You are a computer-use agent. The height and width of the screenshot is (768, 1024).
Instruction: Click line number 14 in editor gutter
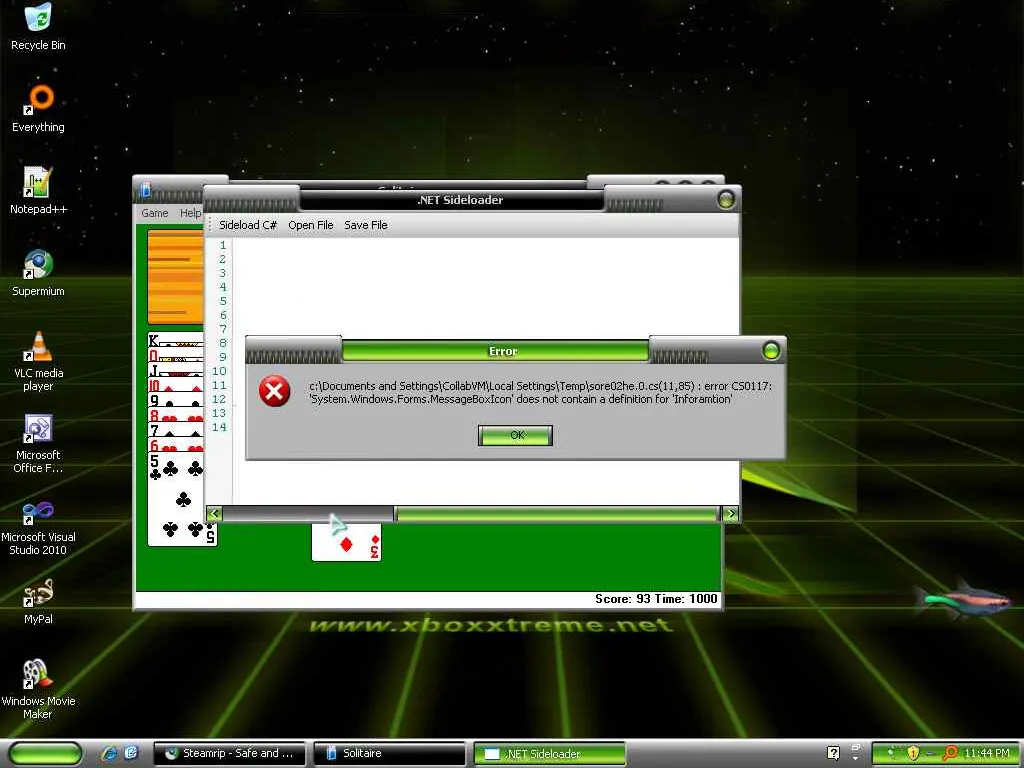219,427
